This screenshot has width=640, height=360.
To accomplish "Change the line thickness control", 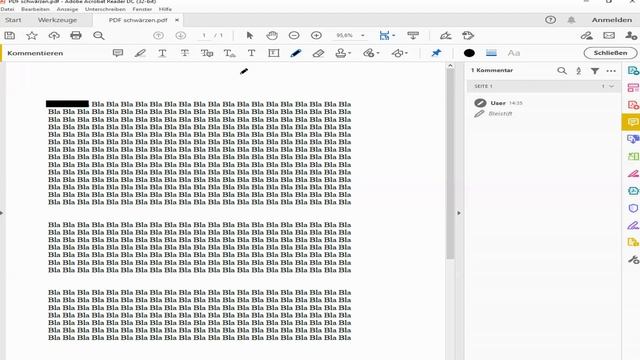I will (491, 53).
